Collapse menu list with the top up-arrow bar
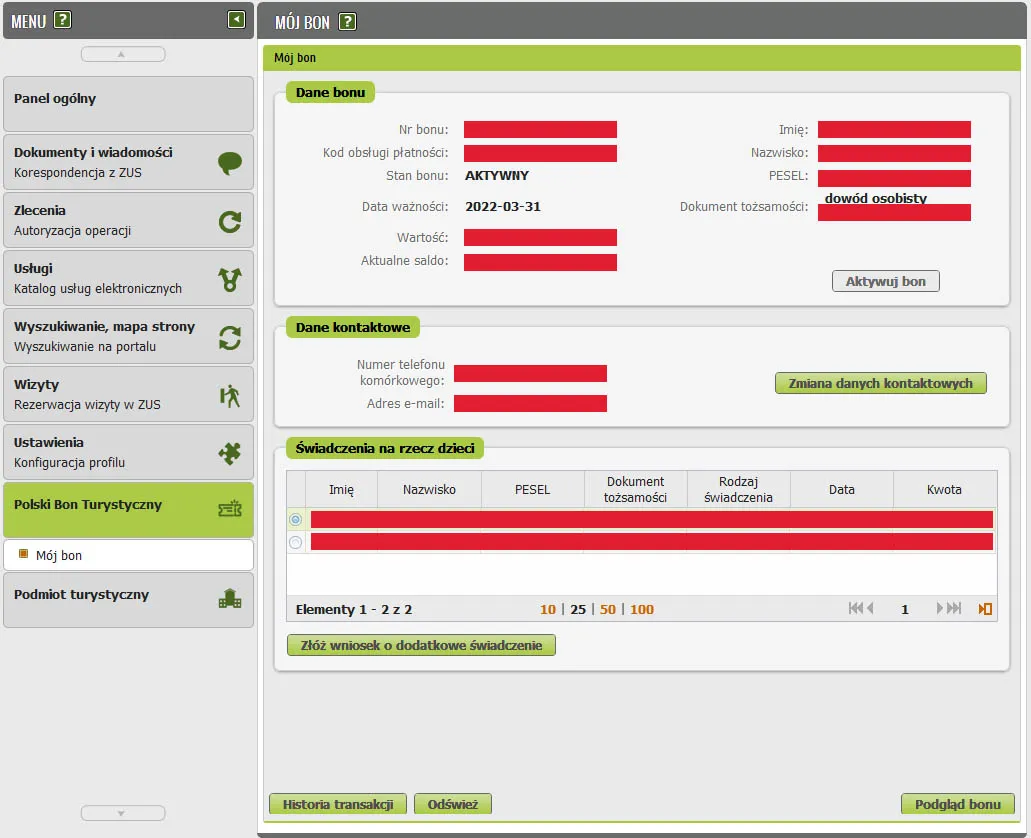 click(x=123, y=55)
